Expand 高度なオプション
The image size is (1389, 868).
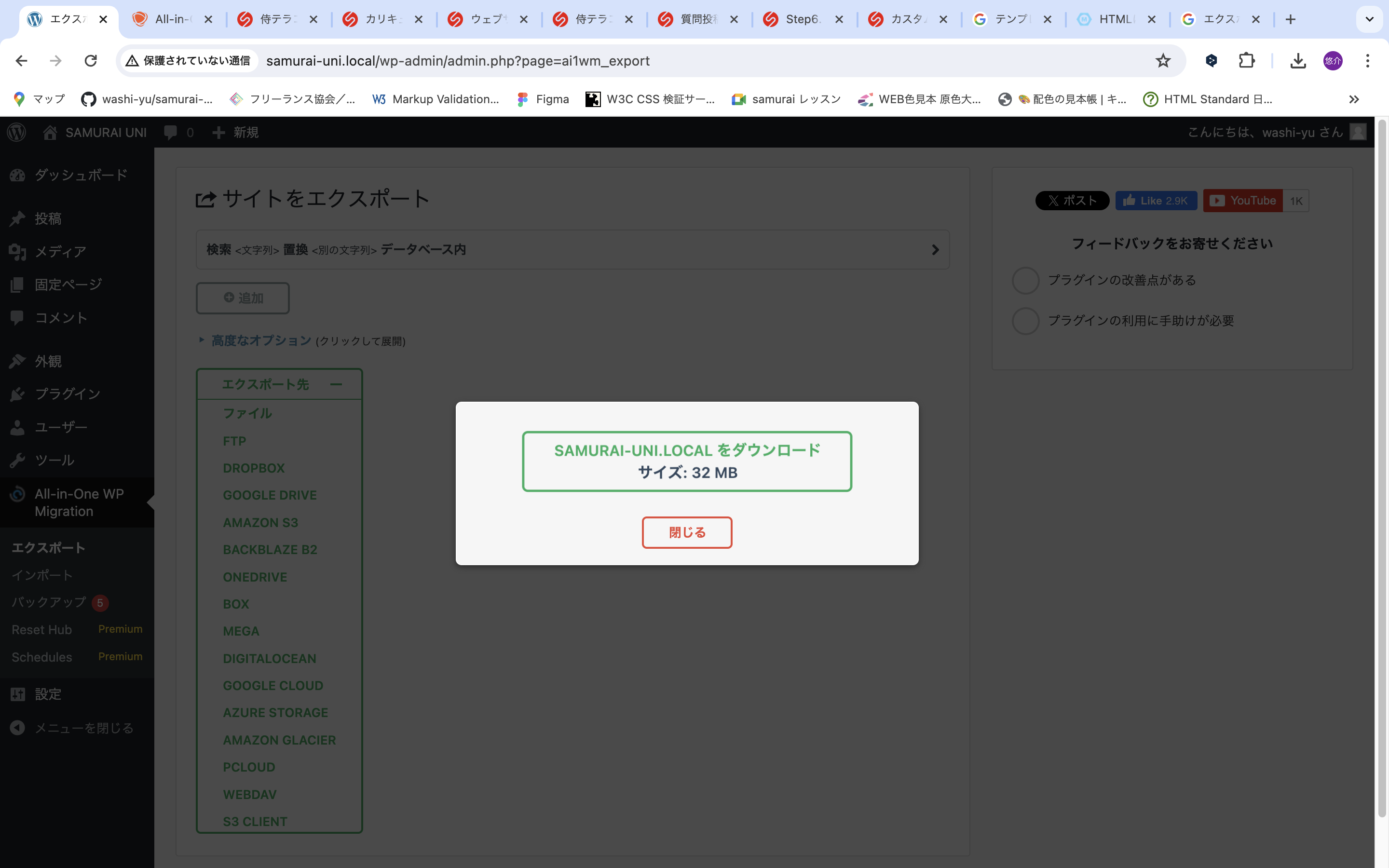point(261,341)
